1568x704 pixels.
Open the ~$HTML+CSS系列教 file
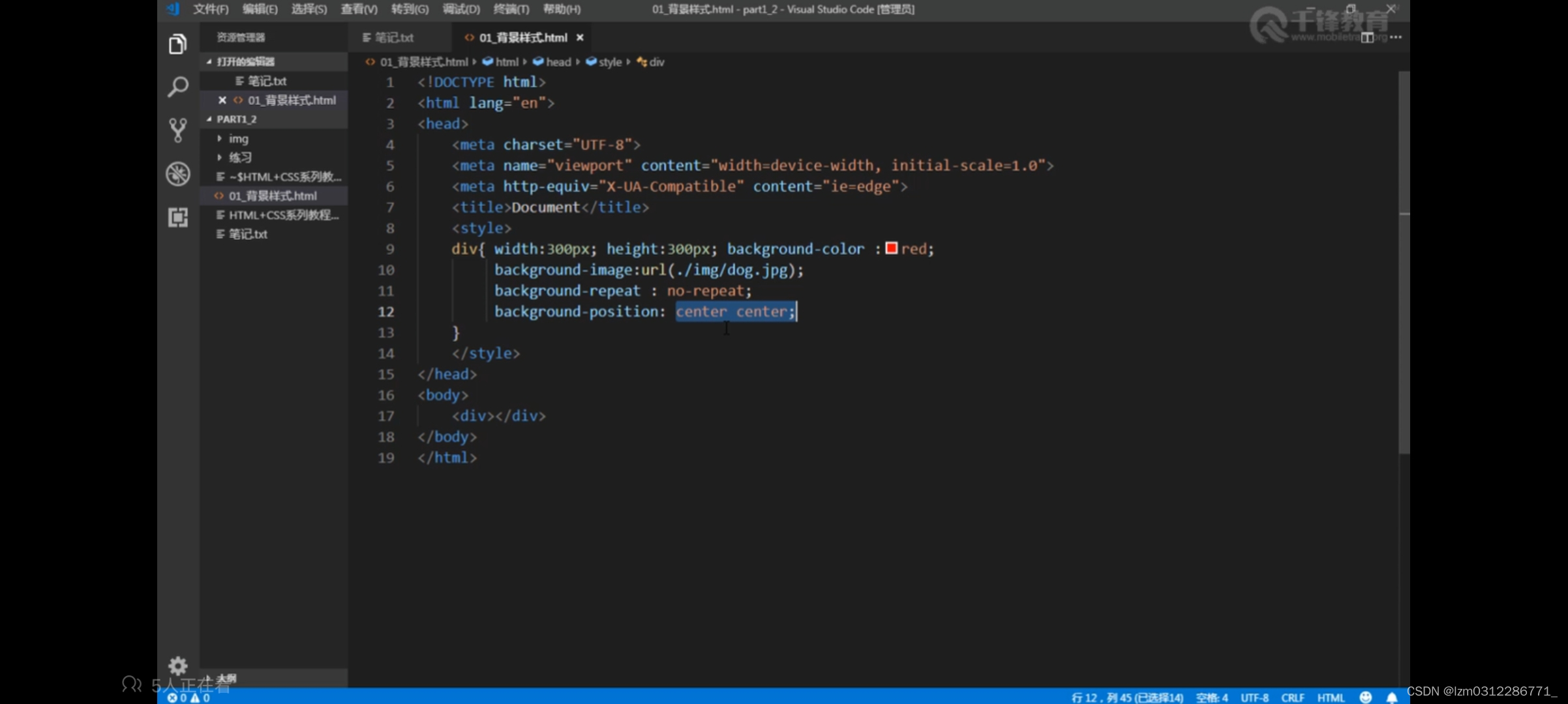(x=274, y=177)
